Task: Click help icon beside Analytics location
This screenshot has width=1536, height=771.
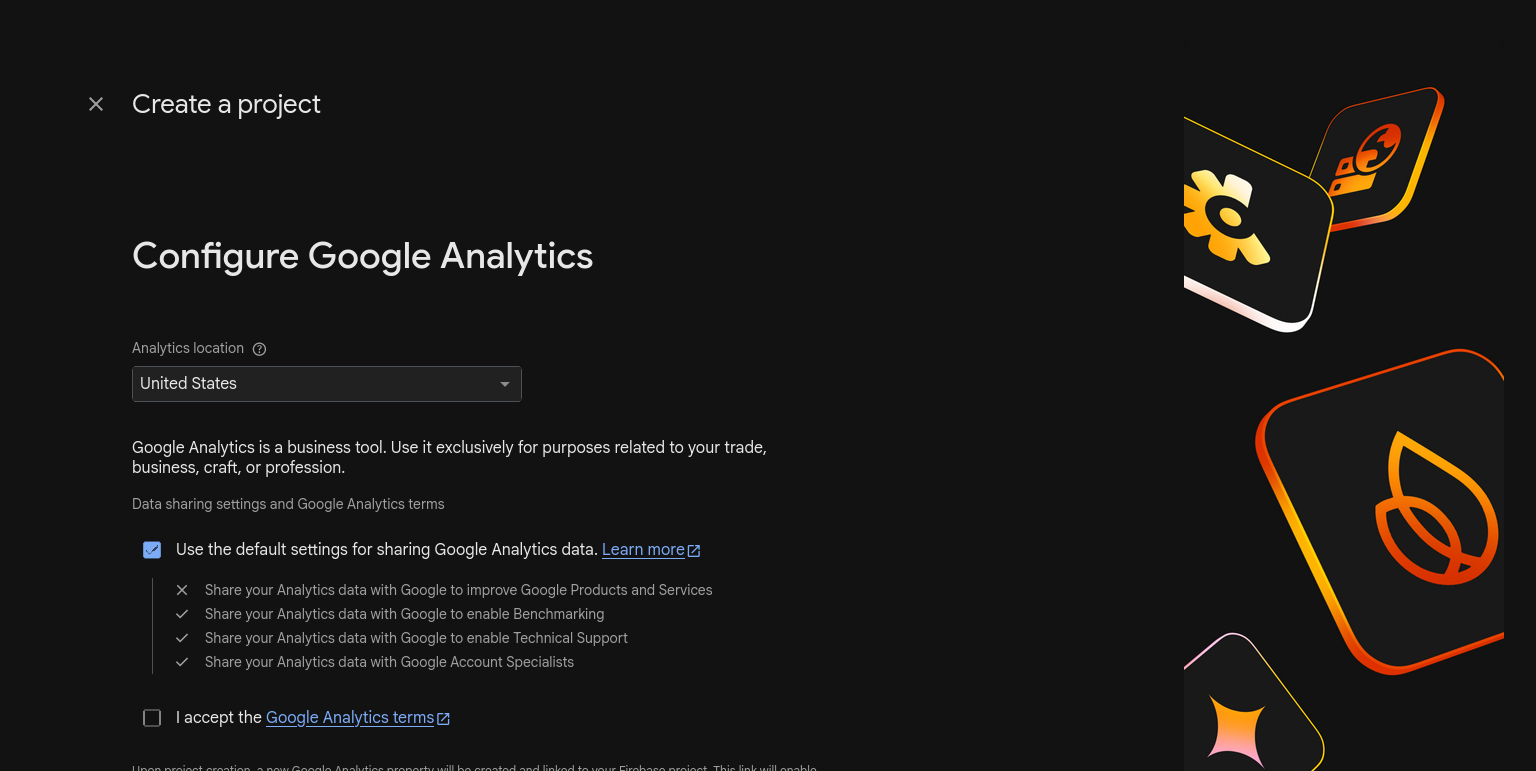Action: [260, 349]
